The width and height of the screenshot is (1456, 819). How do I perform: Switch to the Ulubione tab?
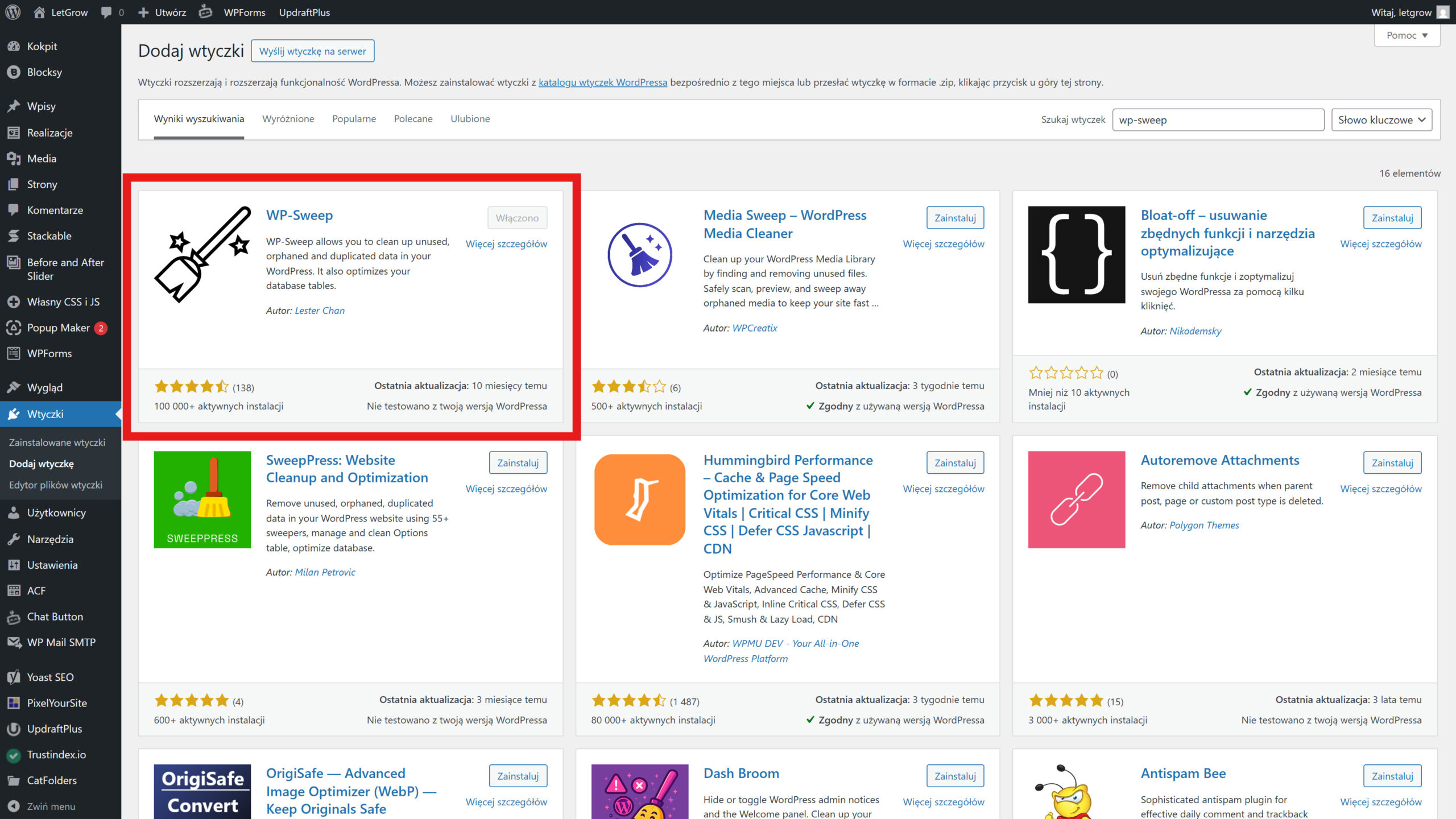470,119
